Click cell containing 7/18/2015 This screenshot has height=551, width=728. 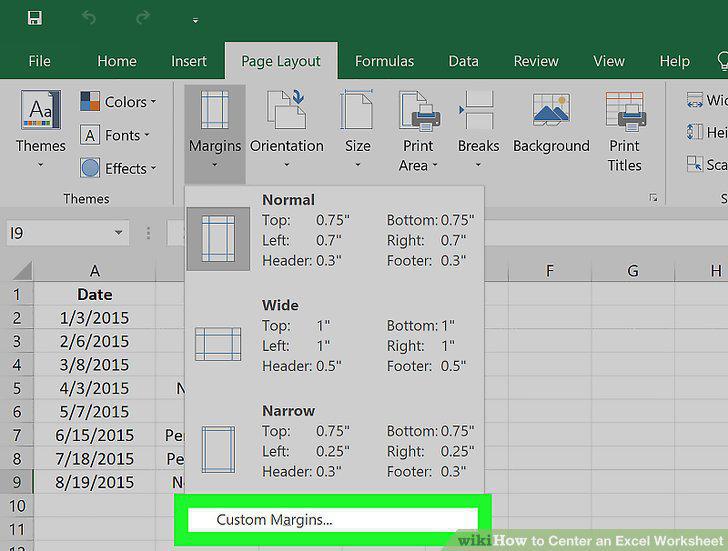[x=95, y=459]
